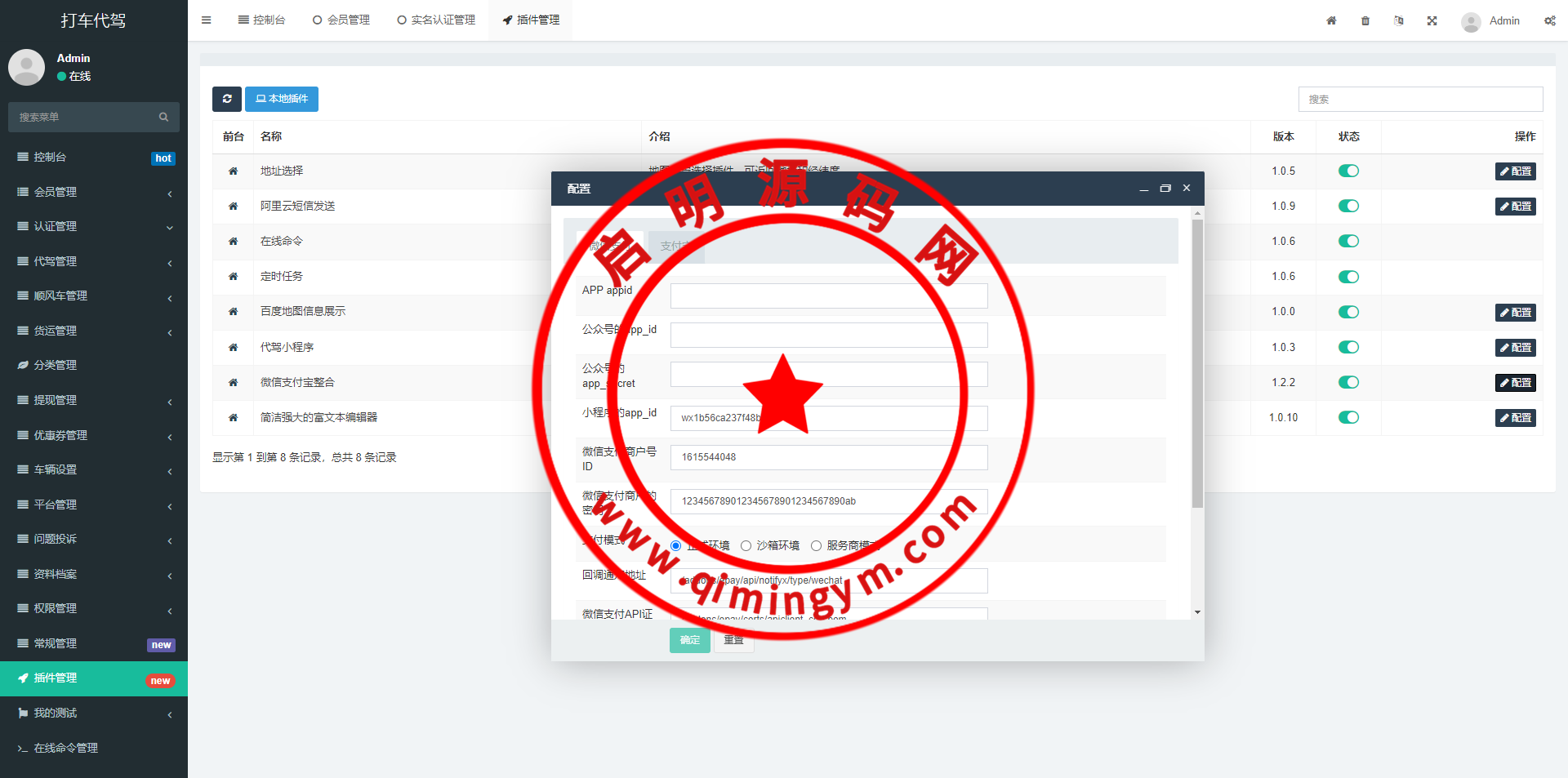Click the fullscreen icon in the top bar

click(x=1432, y=20)
